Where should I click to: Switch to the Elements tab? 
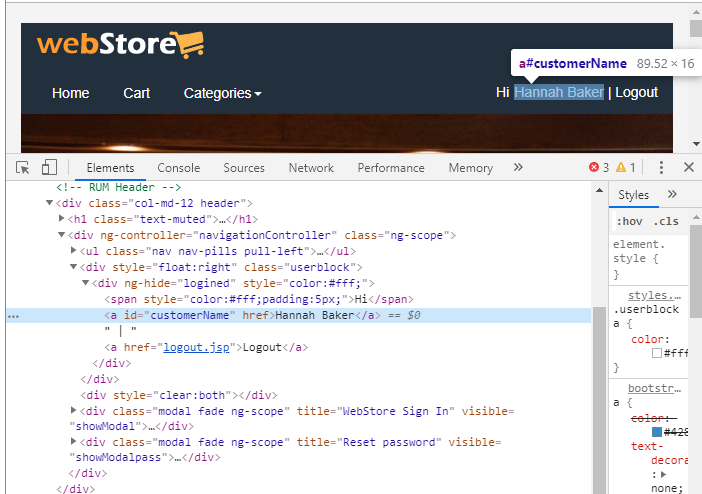point(110,168)
